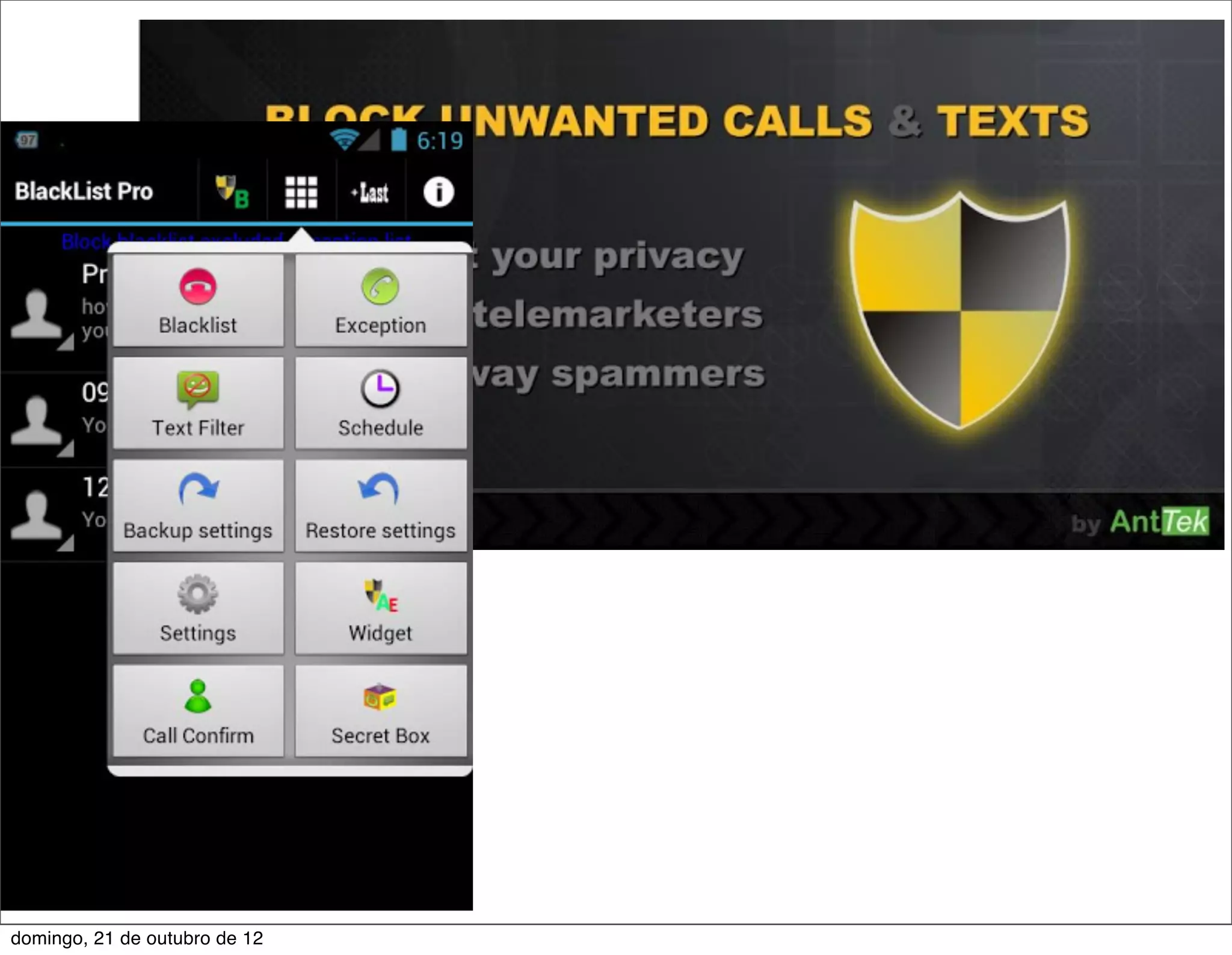Image resolution: width=1232 pixels, height=955 pixels.
Task: Click the third contact avatar
Action: [36, 515]
